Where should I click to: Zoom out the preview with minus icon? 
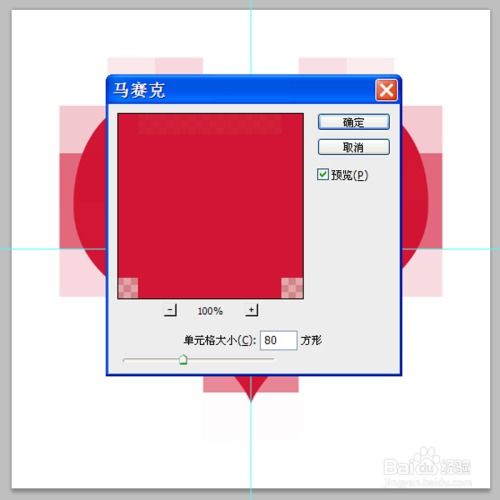coord(170,310)
